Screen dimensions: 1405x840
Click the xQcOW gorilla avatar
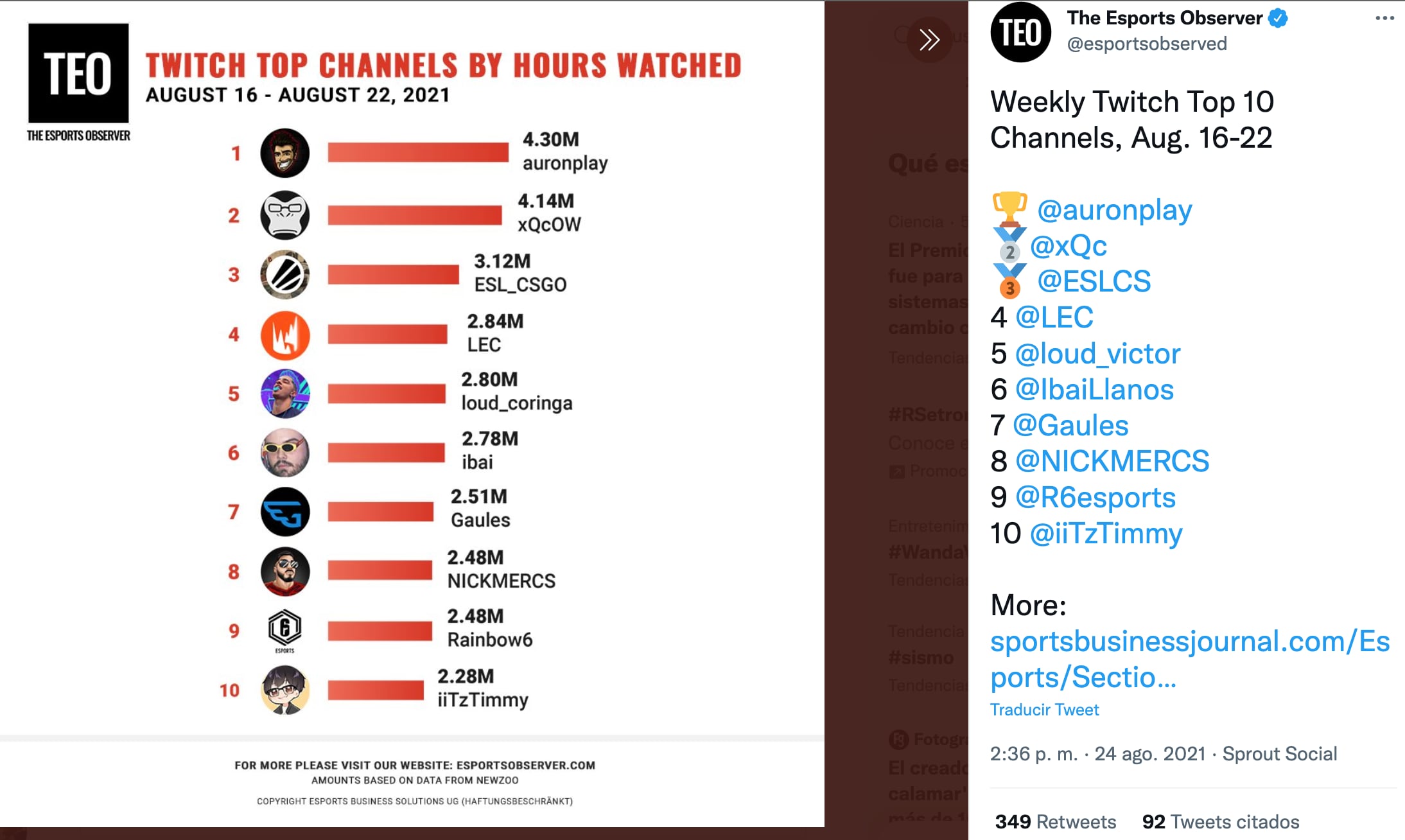(284, 214)
